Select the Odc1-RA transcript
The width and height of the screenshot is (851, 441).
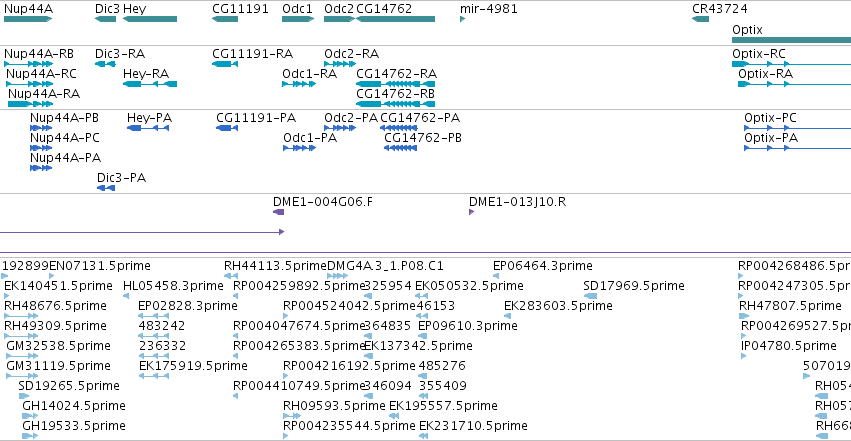pyautogui.click(x=309, y=74)
